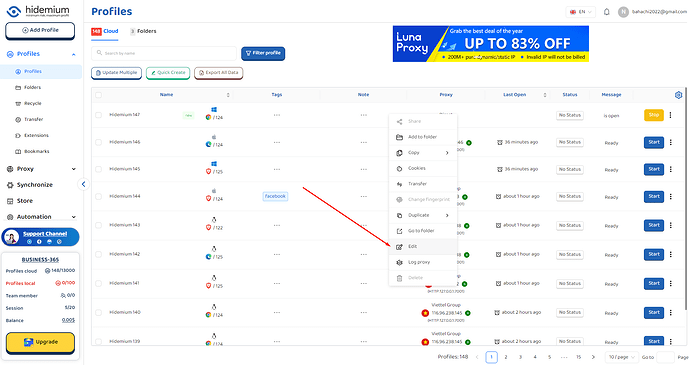Open three-dot menu for Hidemium 146
Screen dimensions: 690x365
pos(671,142)
